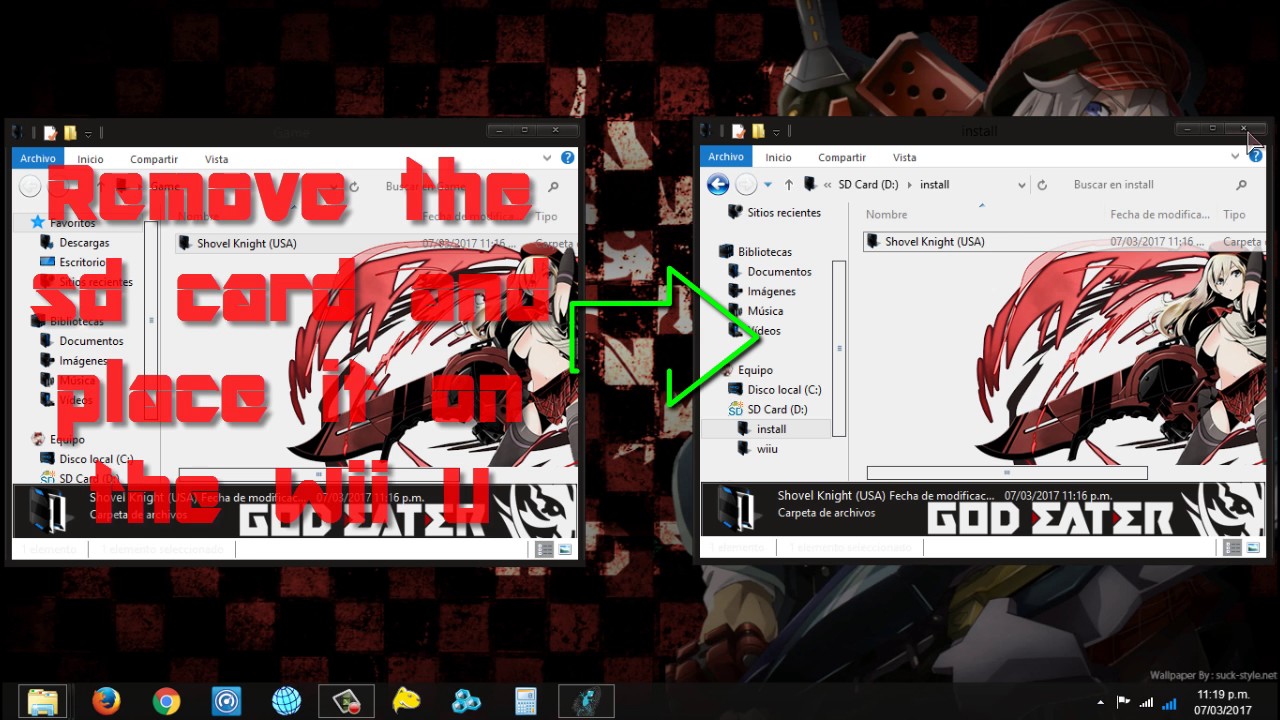Screen dimensions: 1280x720
Task: Refresh the install window address bar
Action: coord(1042,185)
